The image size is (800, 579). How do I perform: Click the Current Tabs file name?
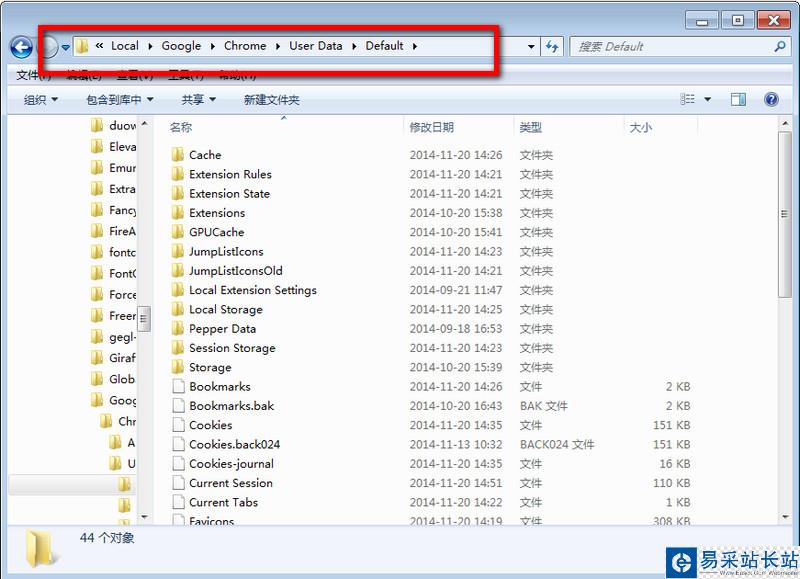pos(223,502)
